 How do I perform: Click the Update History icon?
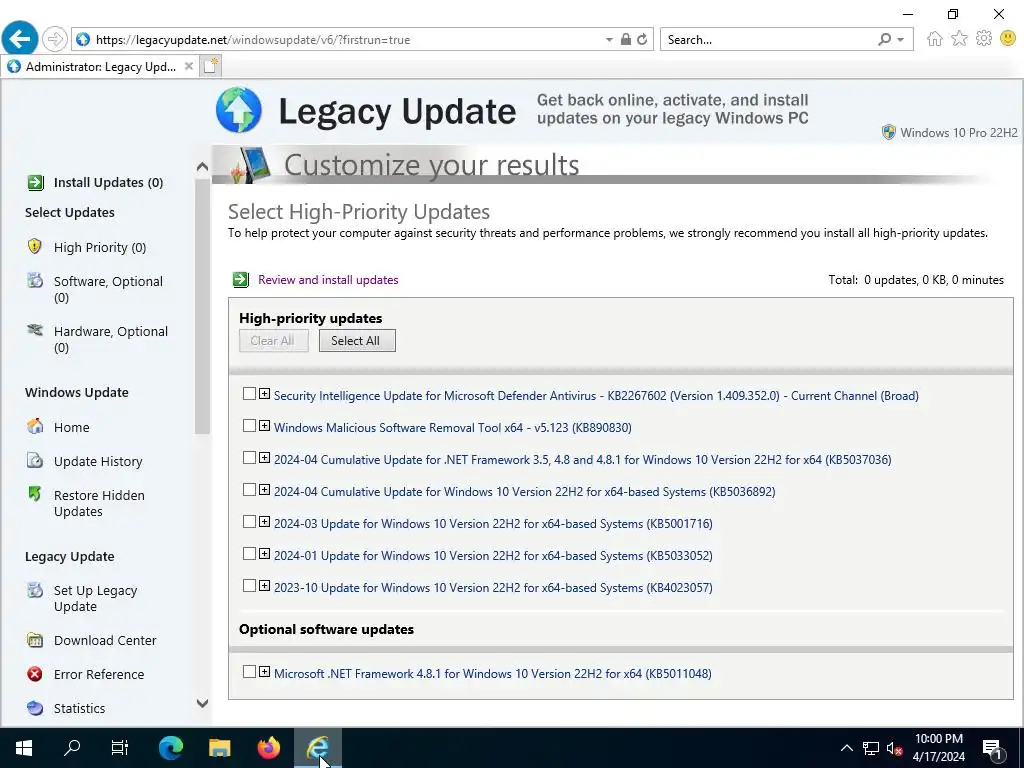(x=35, y=460)
